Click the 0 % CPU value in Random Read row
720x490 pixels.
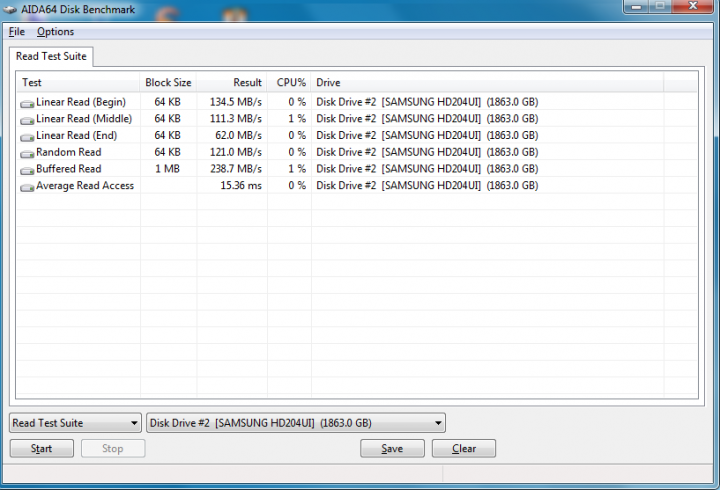tap(297, 152)
